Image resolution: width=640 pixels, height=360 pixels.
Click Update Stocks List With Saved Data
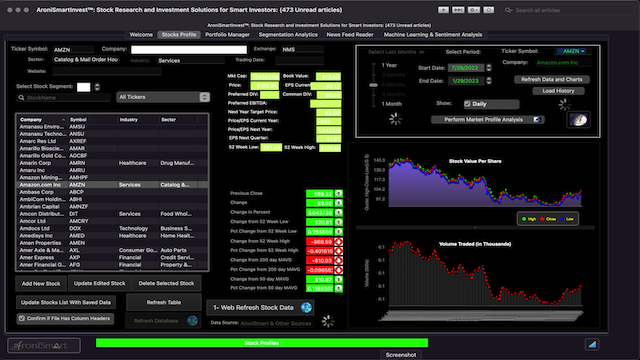click(x=66, y=302)
